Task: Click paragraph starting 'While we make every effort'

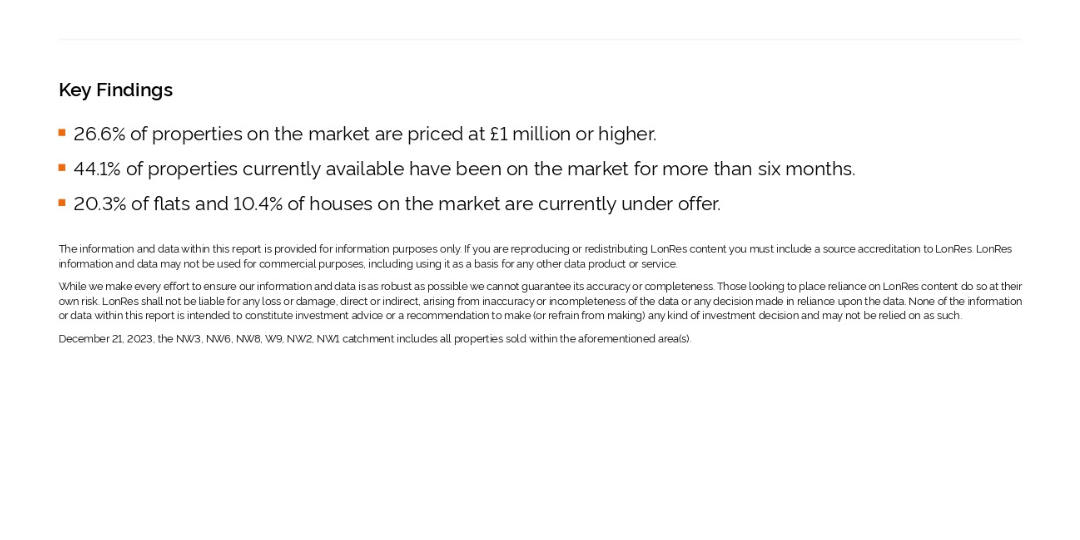Action: pos(540,301)
